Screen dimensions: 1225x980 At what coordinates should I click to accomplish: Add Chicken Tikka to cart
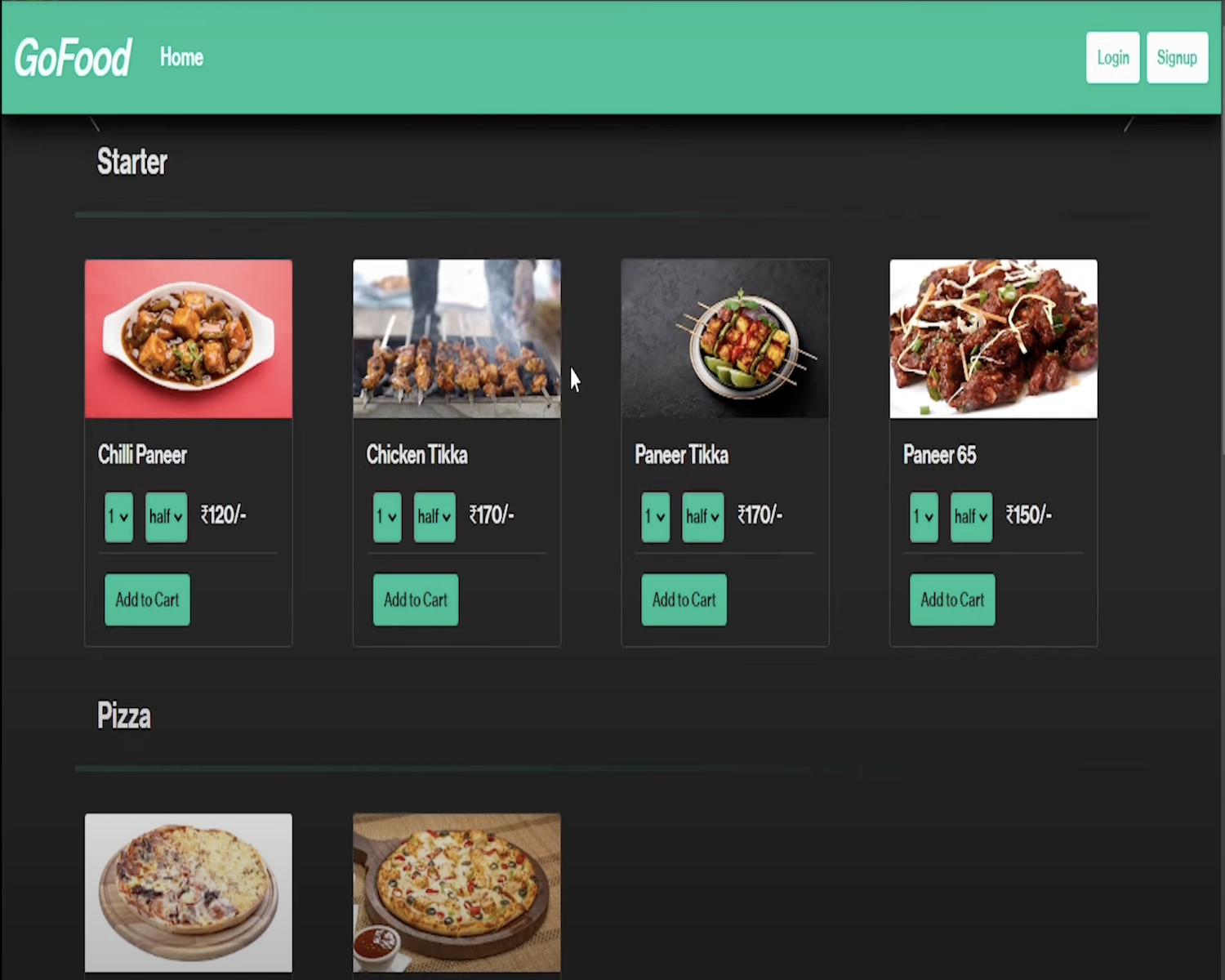point(416,599)
